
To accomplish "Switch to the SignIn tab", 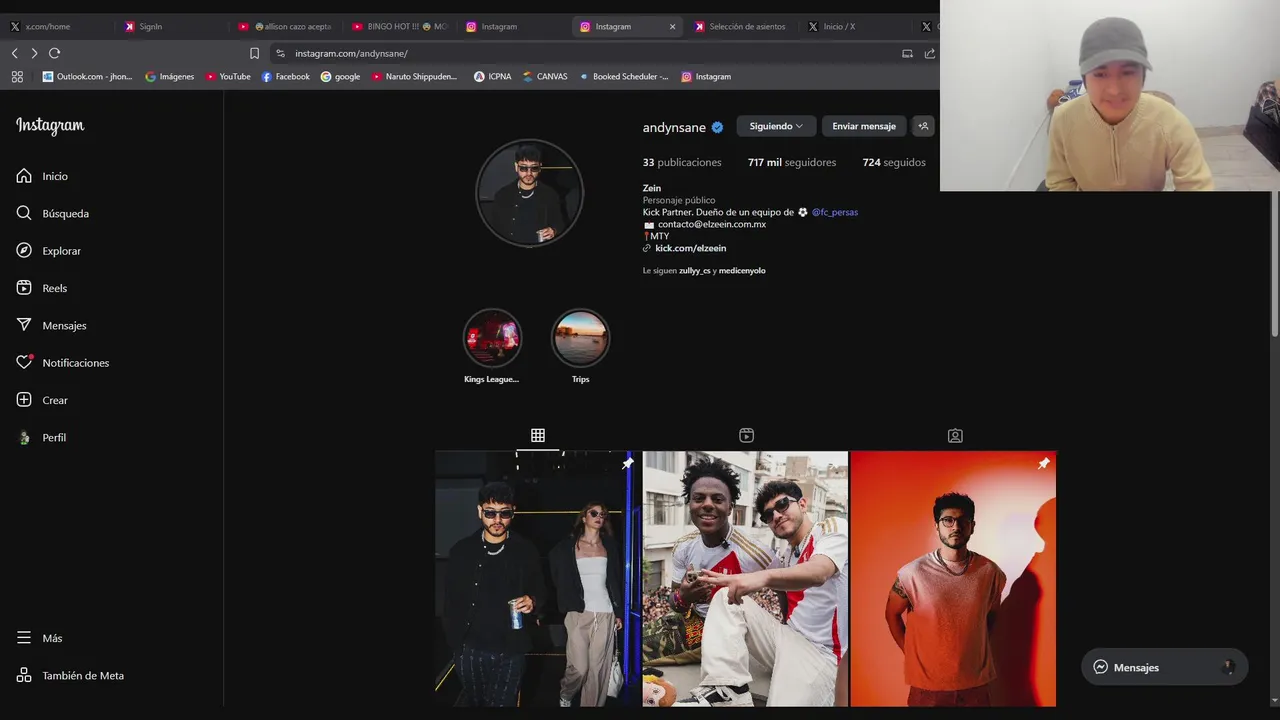I will (170, 27).
